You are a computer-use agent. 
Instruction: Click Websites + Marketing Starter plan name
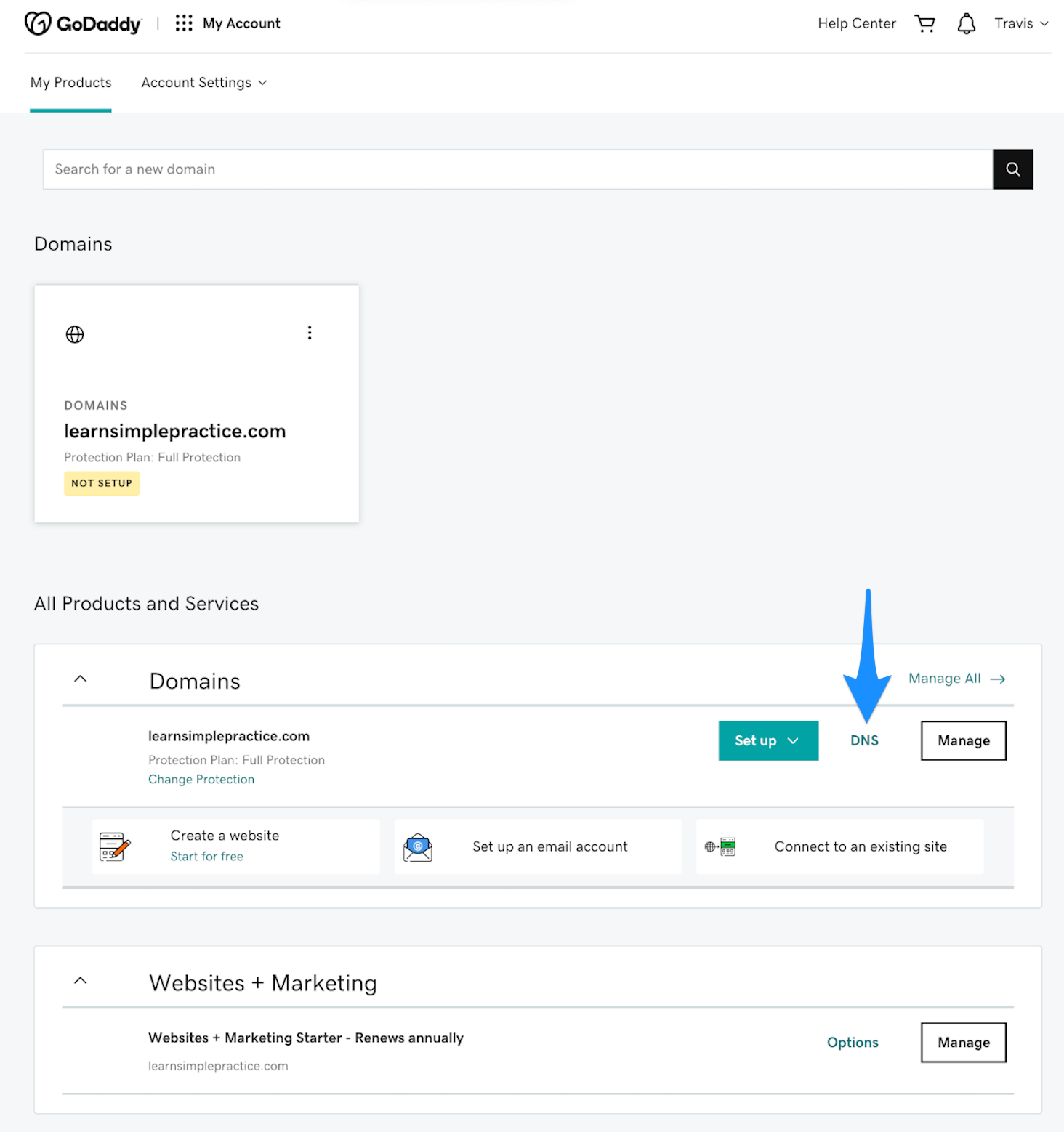click(306, 1038)
